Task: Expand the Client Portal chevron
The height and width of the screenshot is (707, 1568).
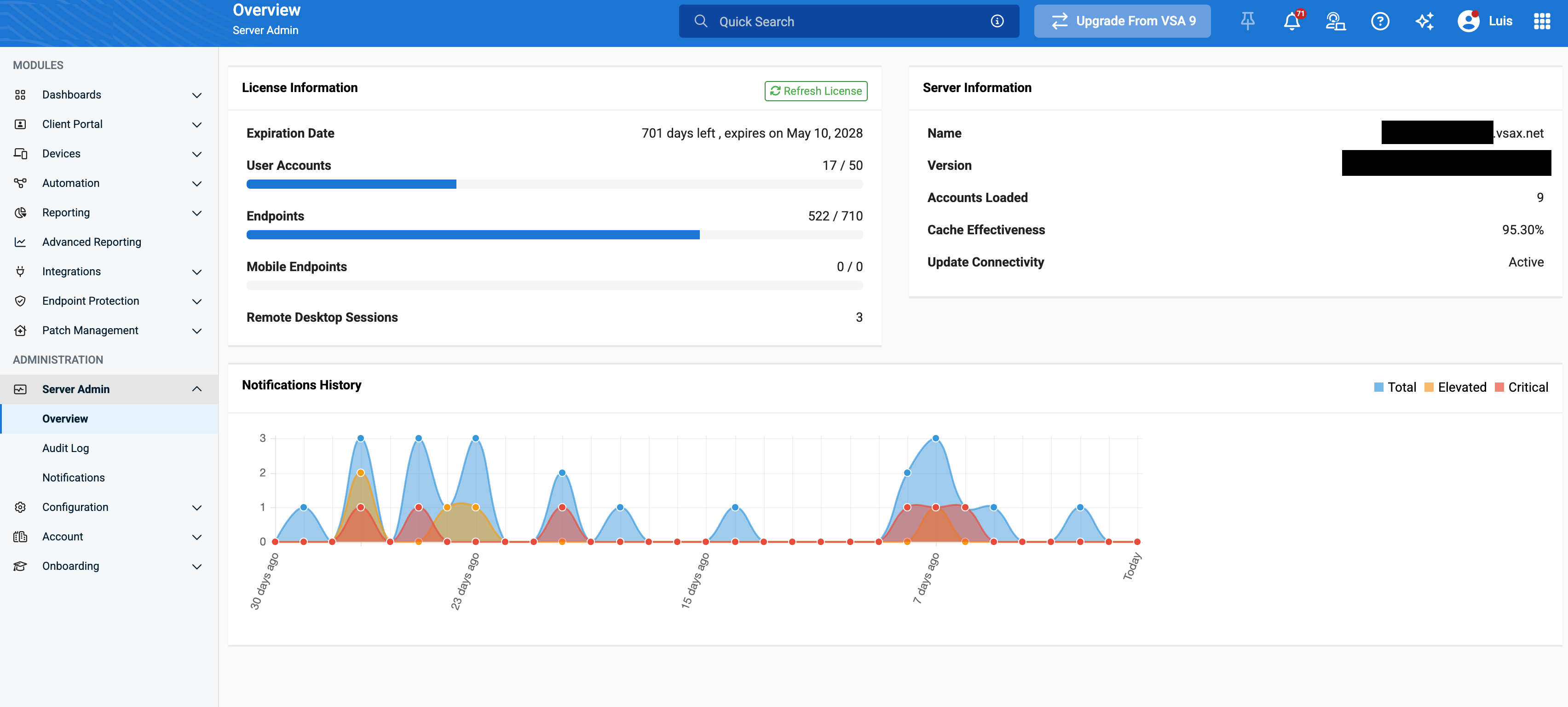Action: (196, 124)
